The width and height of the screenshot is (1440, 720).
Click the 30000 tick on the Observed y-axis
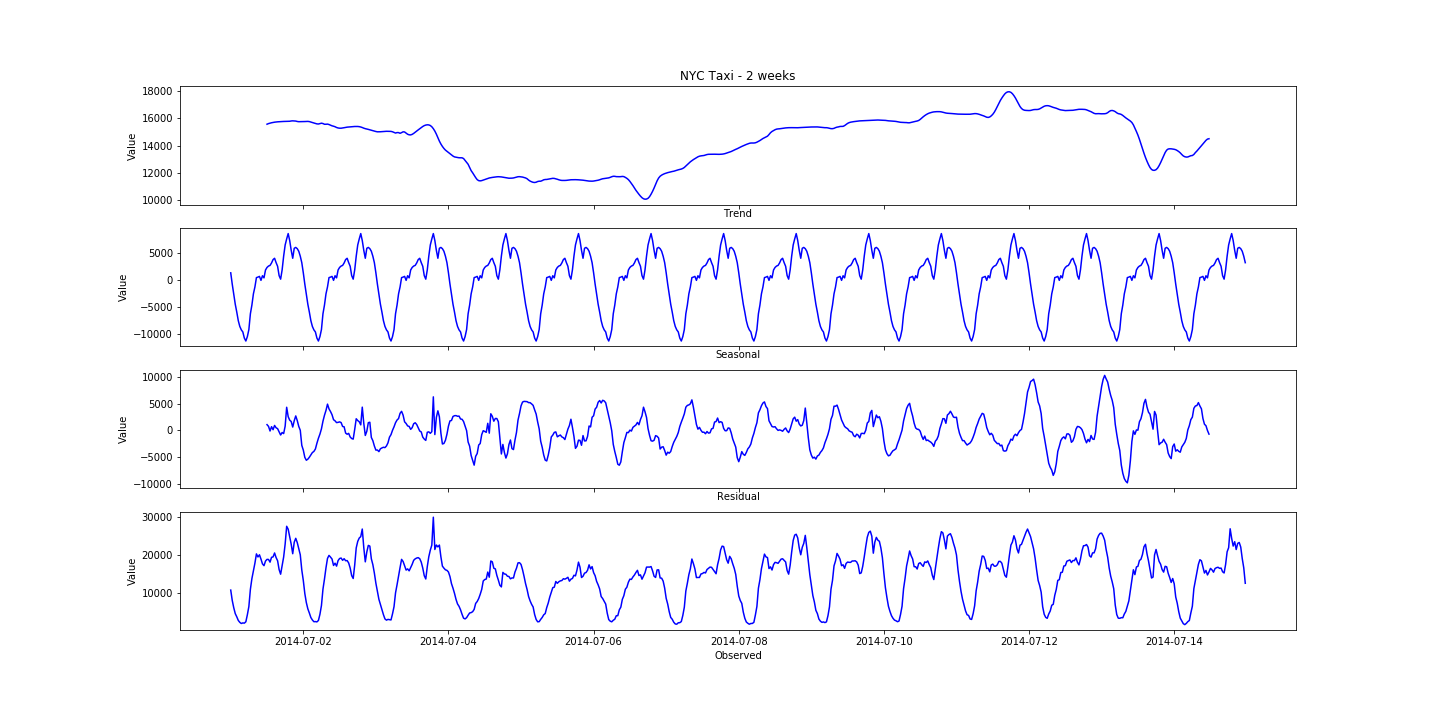pyautogui.click(x=156, y=517)
